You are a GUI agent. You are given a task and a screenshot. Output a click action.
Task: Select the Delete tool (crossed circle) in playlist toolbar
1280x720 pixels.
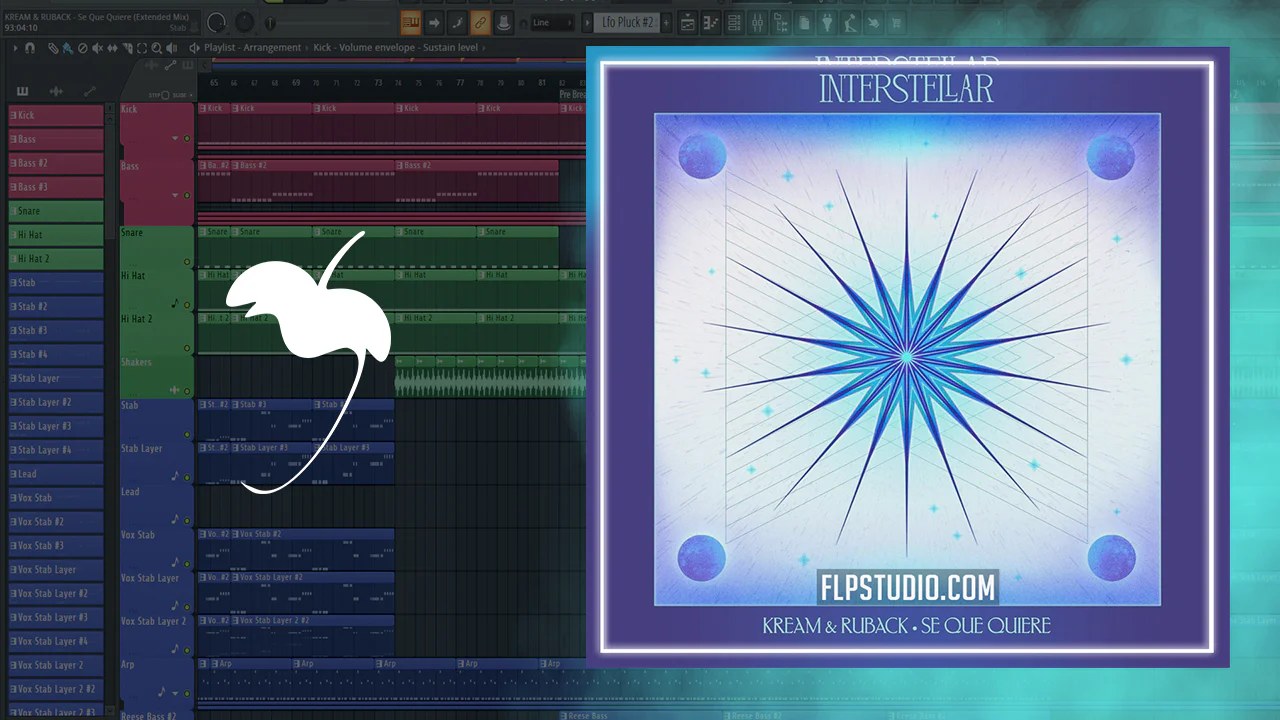82,48
